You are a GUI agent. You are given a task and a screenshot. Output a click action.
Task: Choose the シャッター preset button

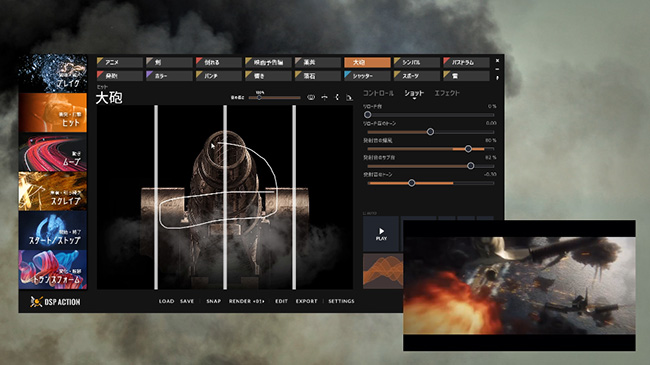[367, 75]
